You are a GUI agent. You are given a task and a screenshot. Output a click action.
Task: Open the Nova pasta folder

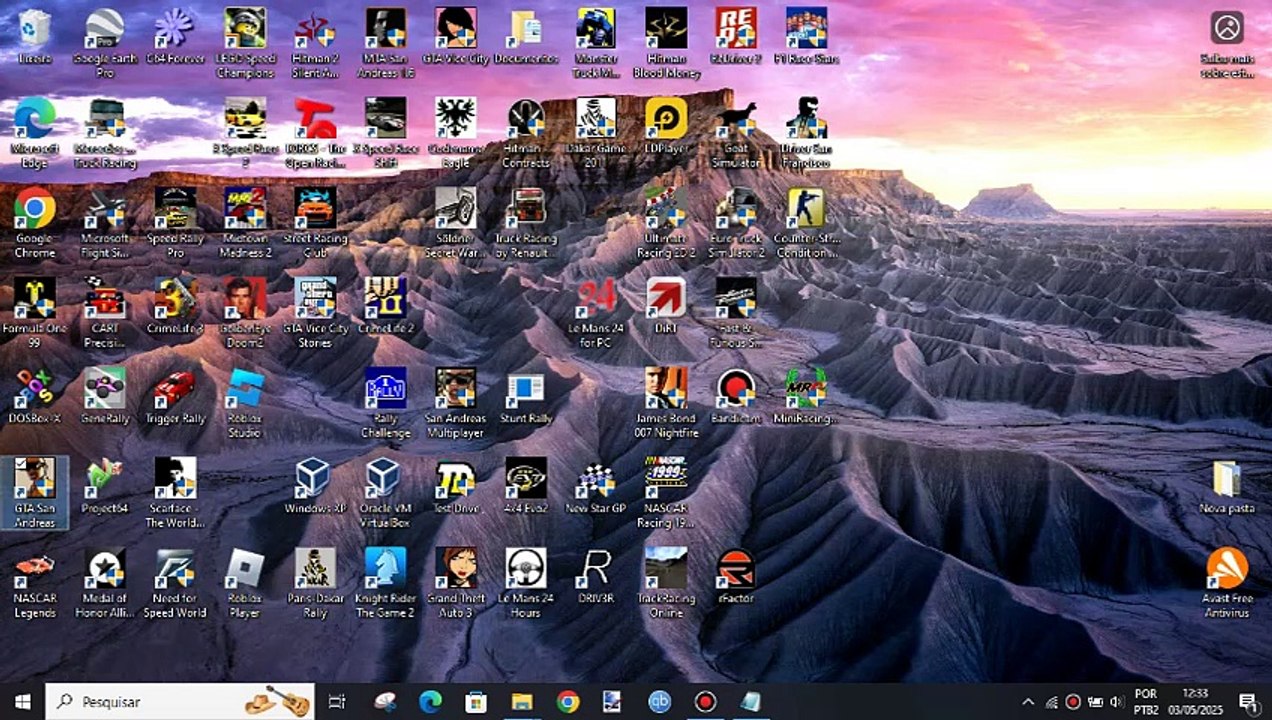(x=1227, y=487)
